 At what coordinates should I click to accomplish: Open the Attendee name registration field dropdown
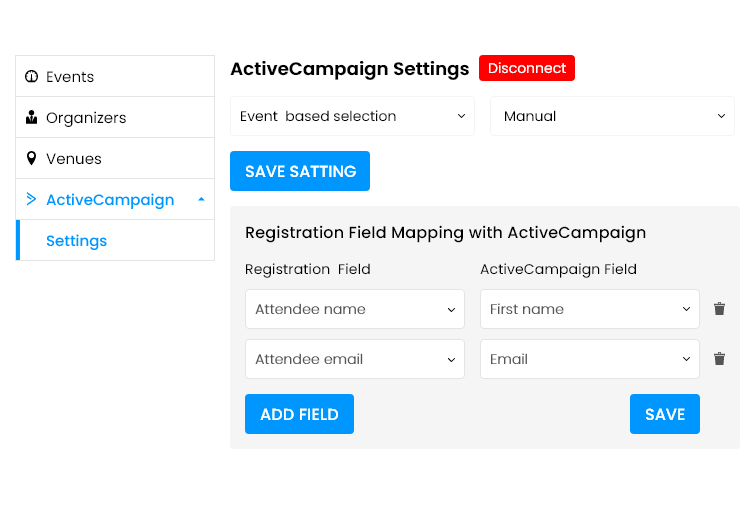tap(355, 309)
